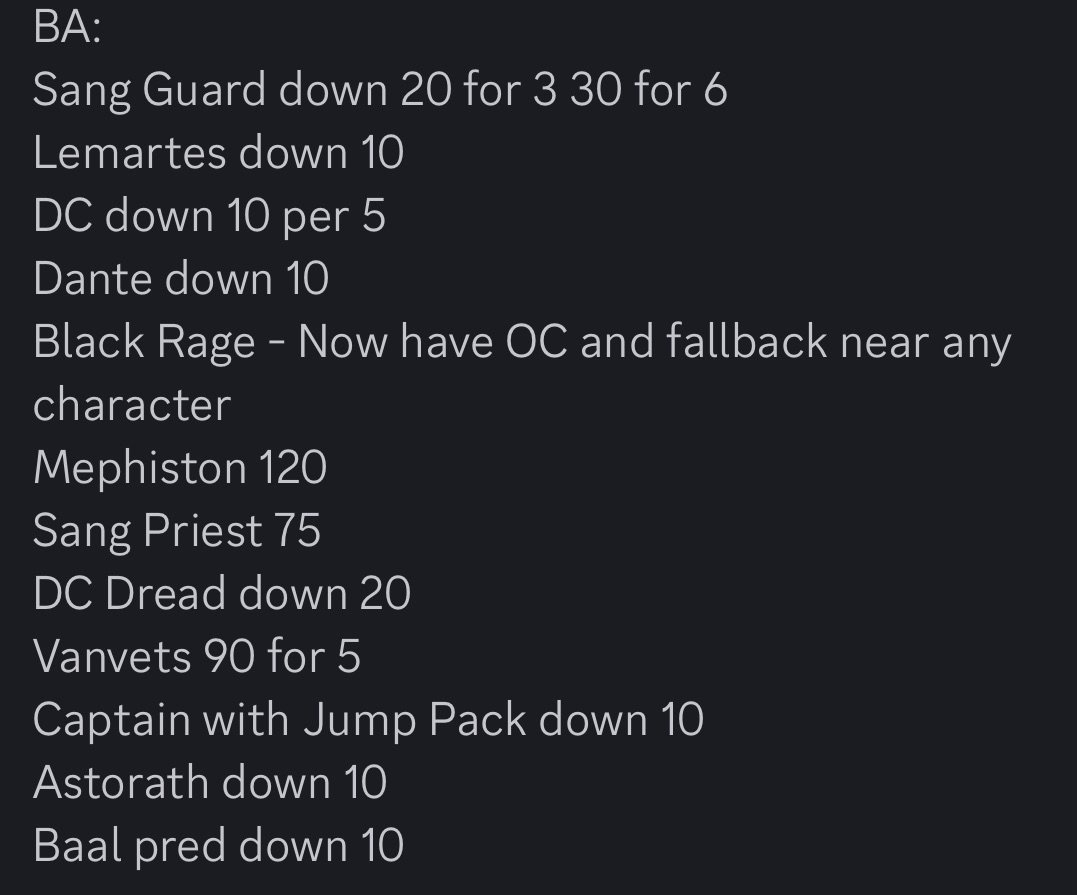
Task: Click the 'BA:' heading text
Action: pyautogui.click(x=67, y=27)
